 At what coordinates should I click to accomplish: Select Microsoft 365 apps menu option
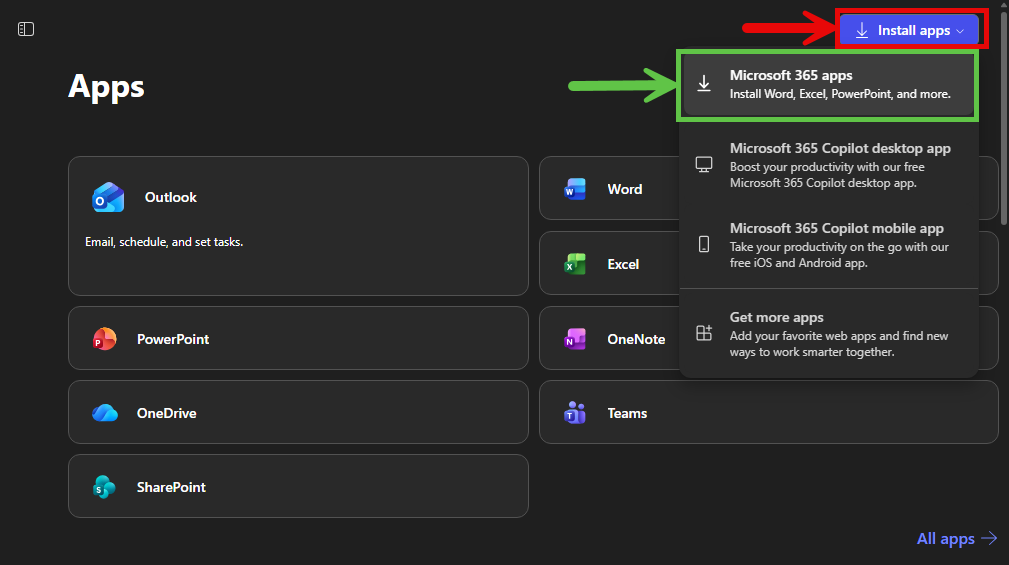[828, 84]
